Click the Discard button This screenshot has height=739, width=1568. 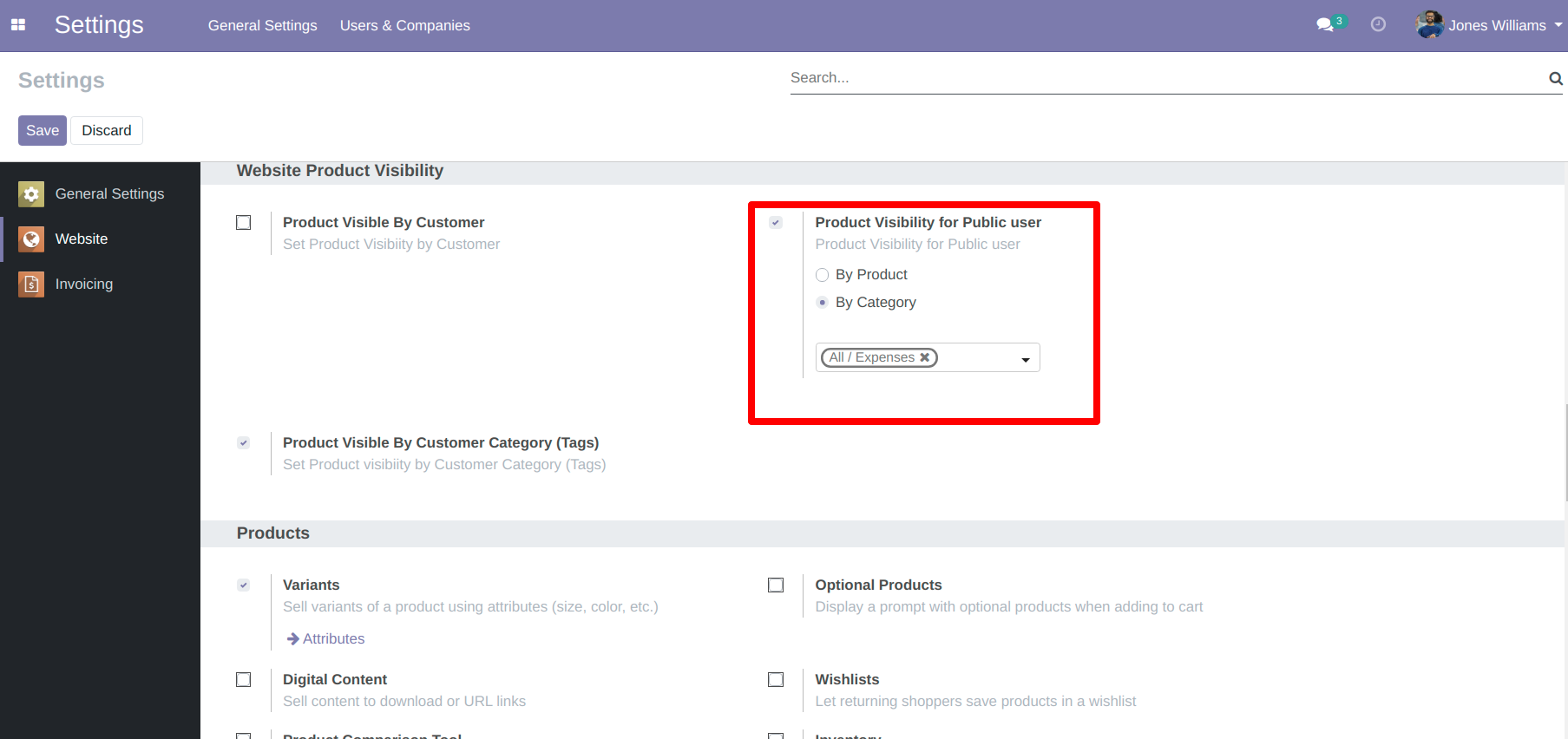[x=107, y=131]
